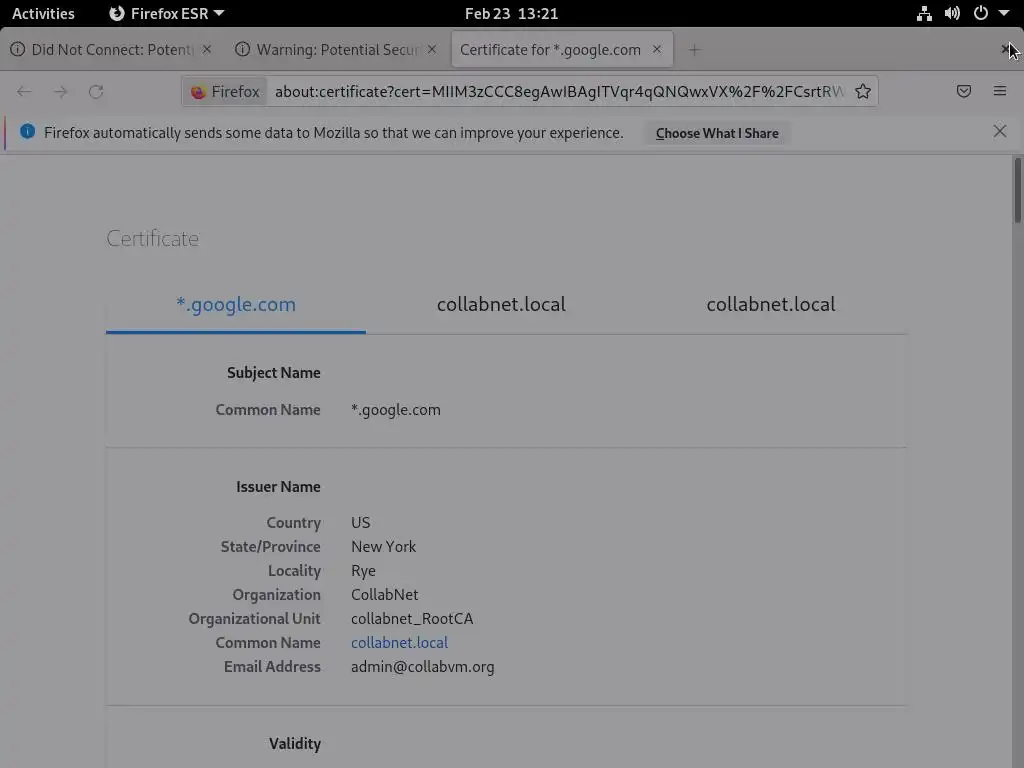The width and height of the screenshot is (1024, 768).
Task: Click the Email Address label
Action: (272, 667)
